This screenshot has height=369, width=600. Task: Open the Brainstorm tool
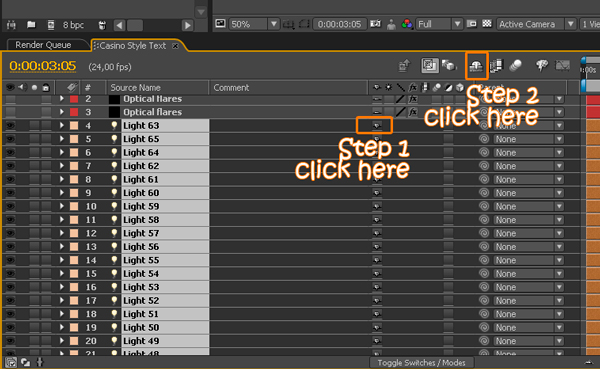pyautogui.click(x=541, y=66)
